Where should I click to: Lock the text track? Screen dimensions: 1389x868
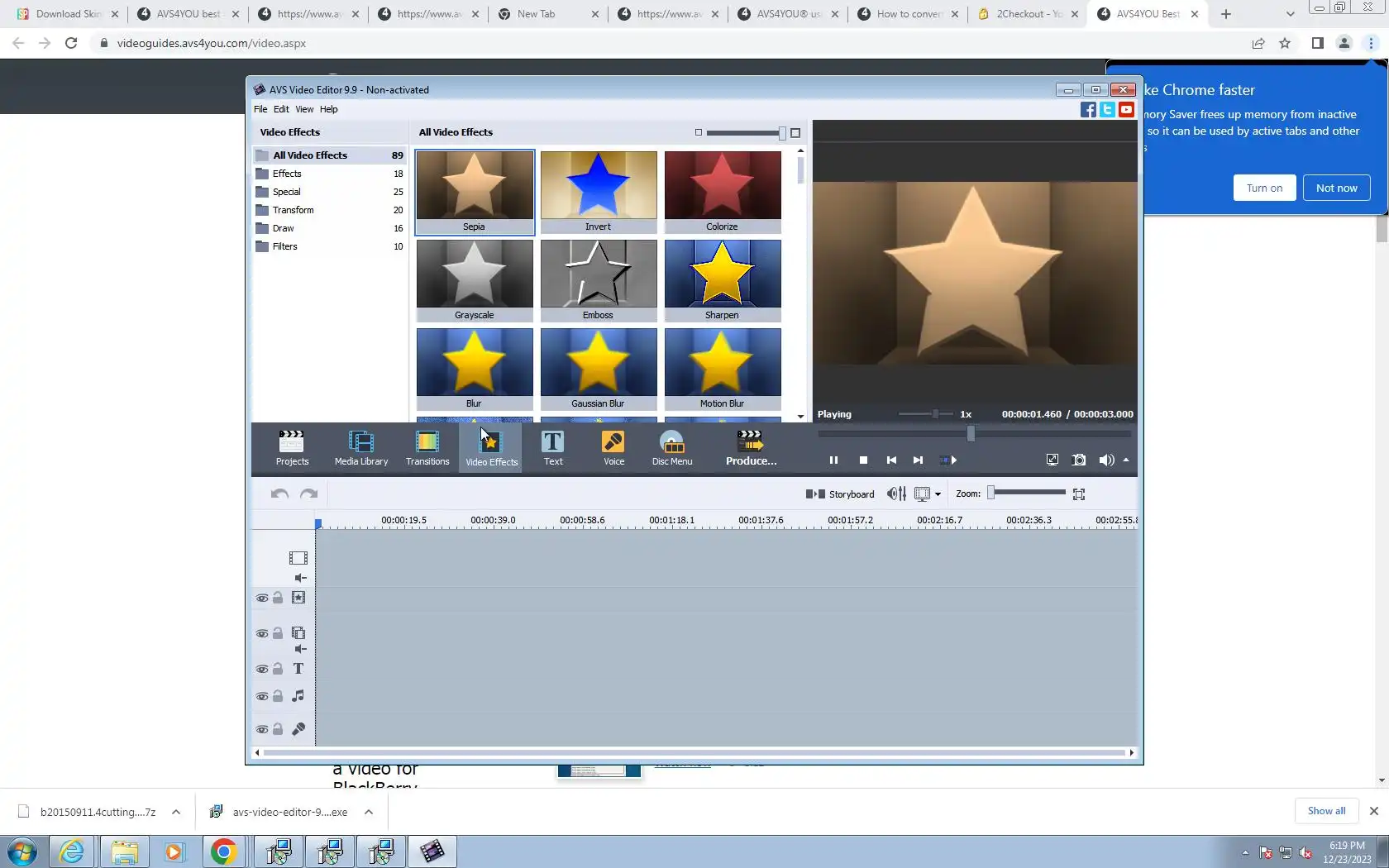(279, 670)
